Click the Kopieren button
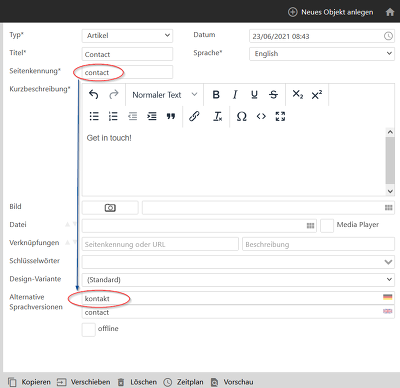 pyautogui.click(x=29, y=382)
